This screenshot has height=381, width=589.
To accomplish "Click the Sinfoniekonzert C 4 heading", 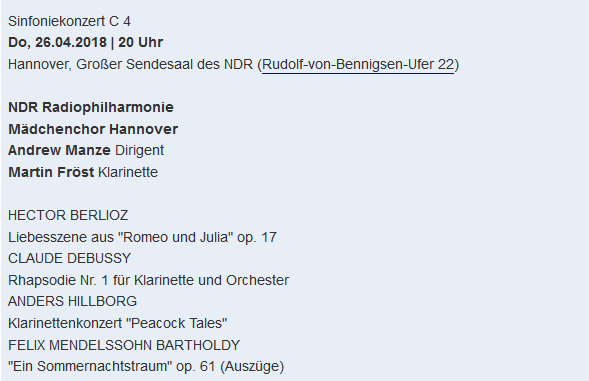I will pos(69,21).
